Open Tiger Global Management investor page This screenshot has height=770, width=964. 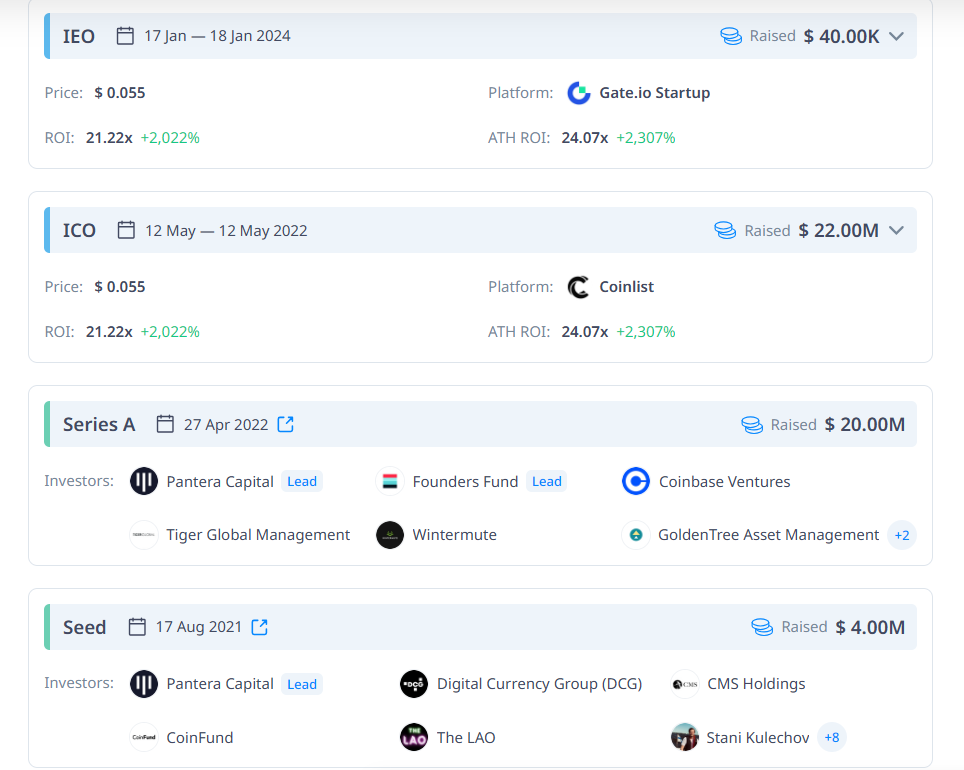point(258,535)
